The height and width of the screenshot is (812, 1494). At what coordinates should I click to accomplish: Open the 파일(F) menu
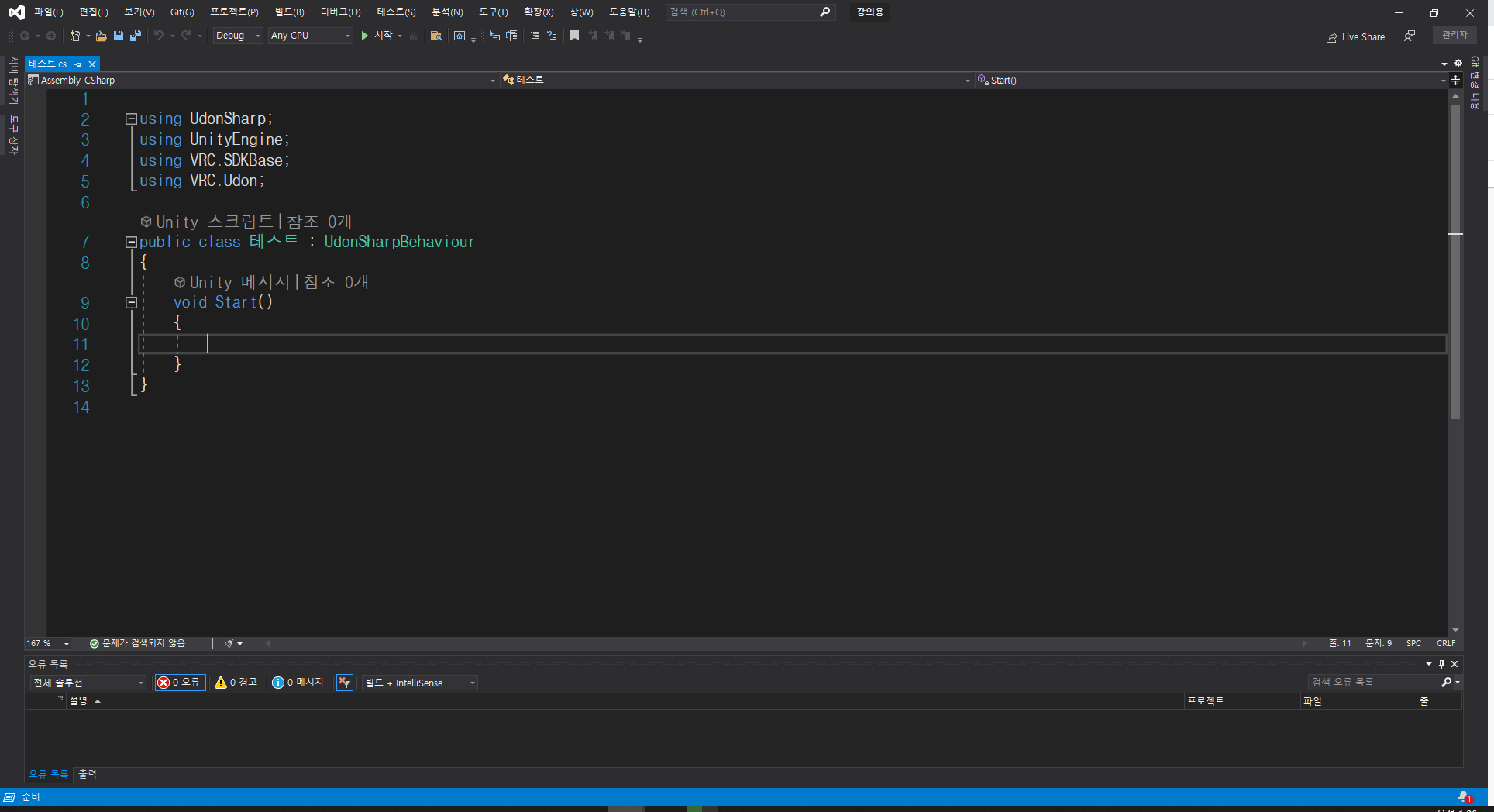[x=49, y=12]
